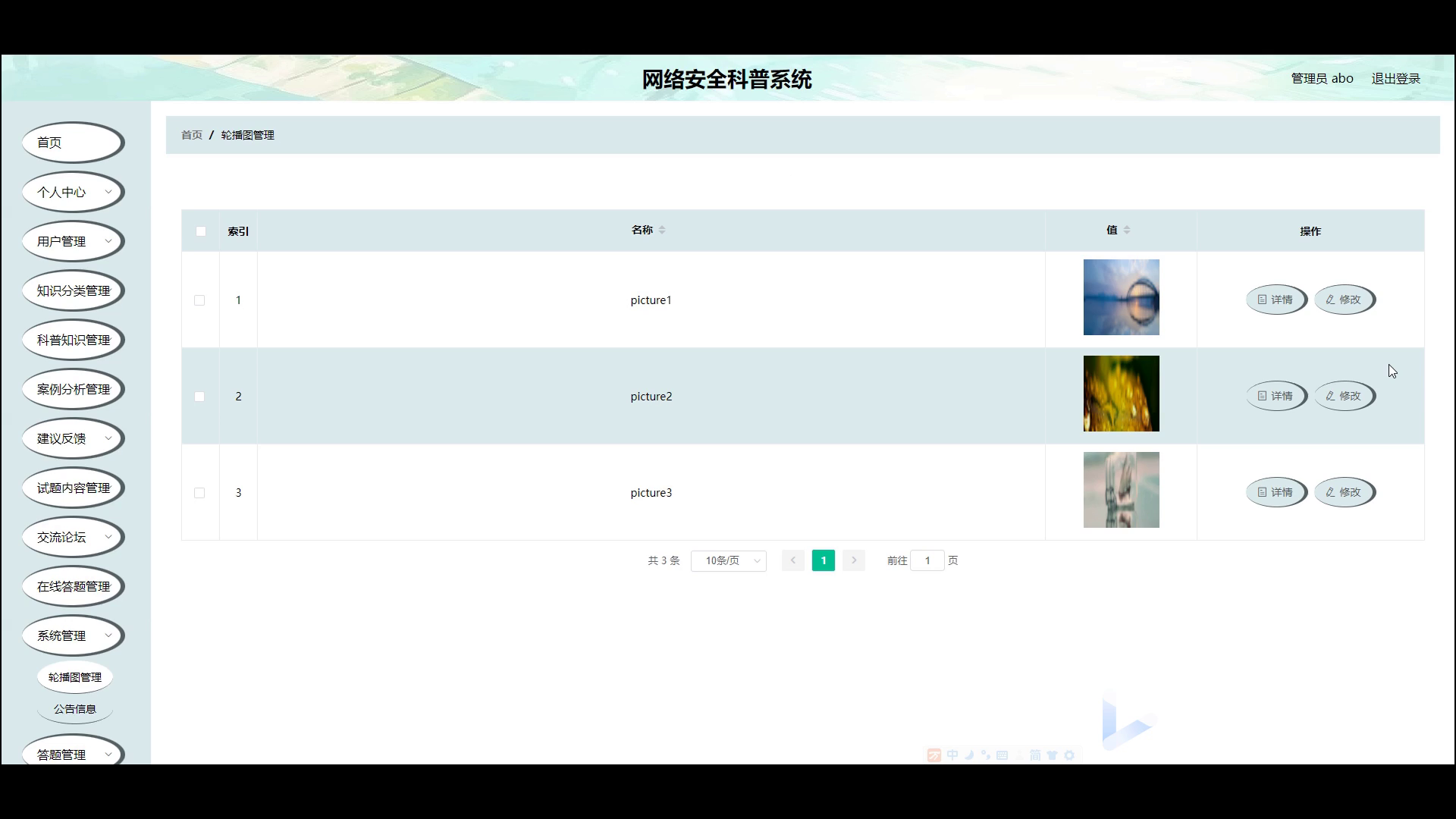Toggle the select-all header checkbox
Image resolution: width=1456 pixels, height=819 pixels.
tap(201, 231)
